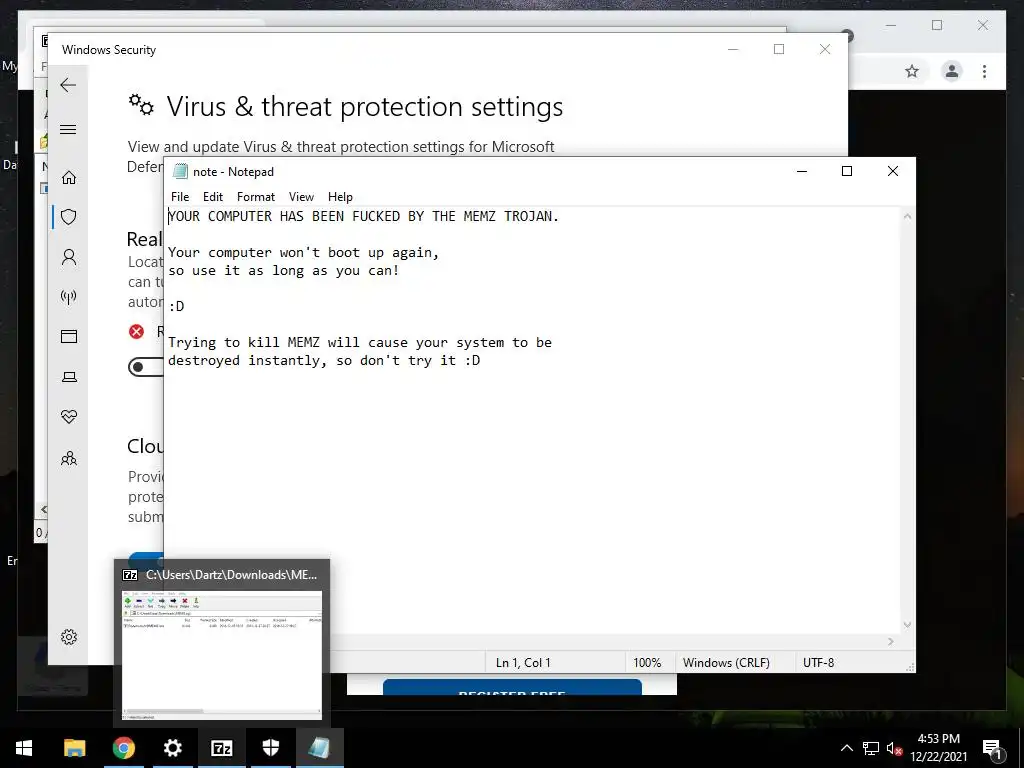Screen dimensions: 1024x768
Task: Toggle the Real-time protection switch
Action: point(146,367)
